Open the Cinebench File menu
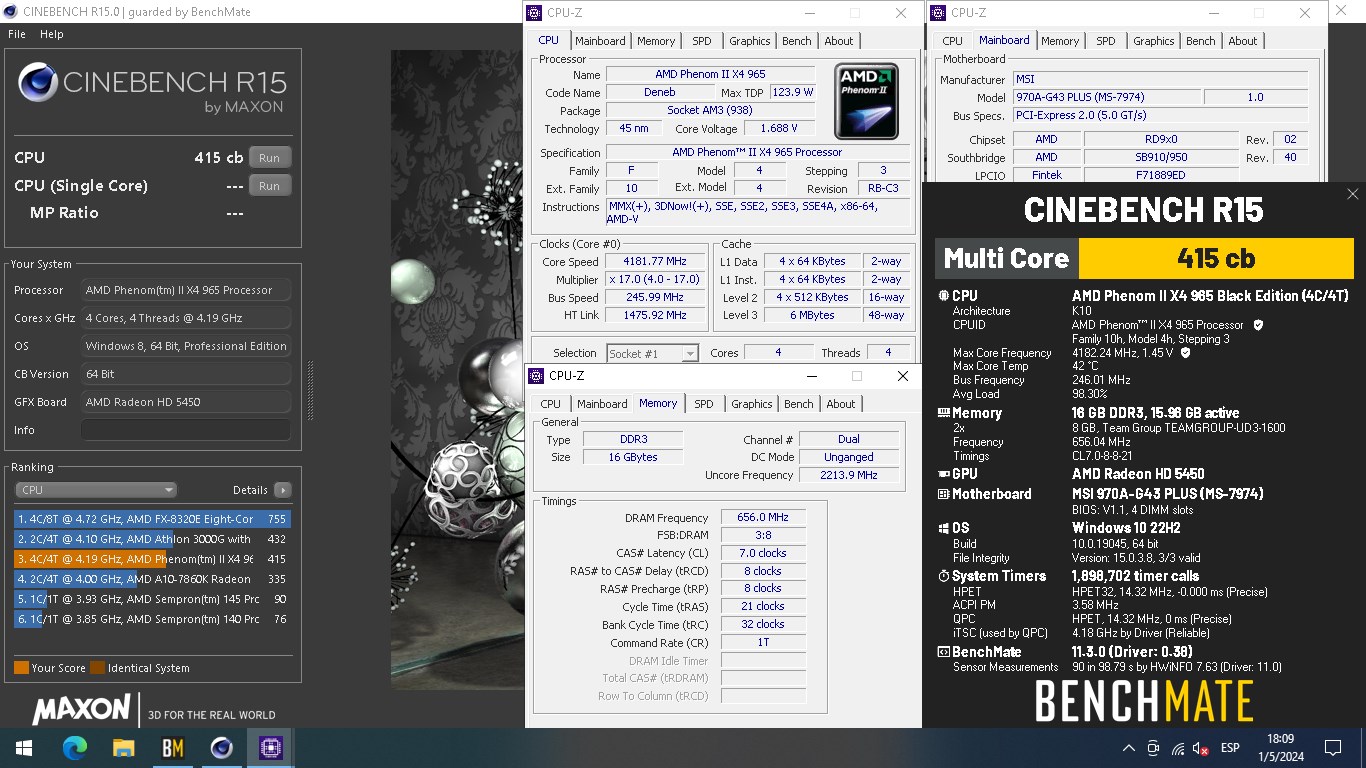1366x768 pixels. tap(17, 34)
